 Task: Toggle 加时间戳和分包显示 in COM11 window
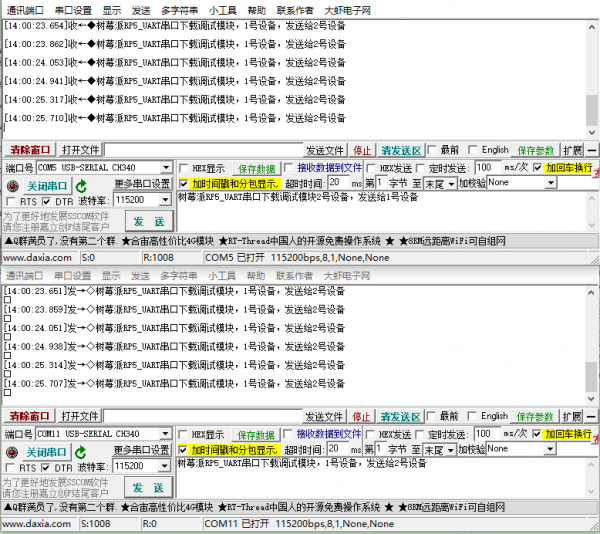[183, 450]
